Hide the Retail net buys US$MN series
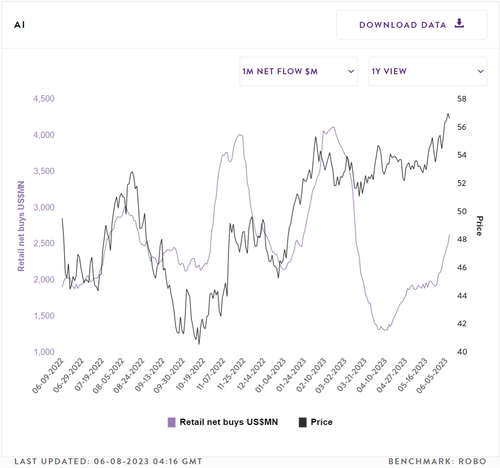The width and height of the screenshot is (500, 468). pyautogui.click(x=229, y=422)
